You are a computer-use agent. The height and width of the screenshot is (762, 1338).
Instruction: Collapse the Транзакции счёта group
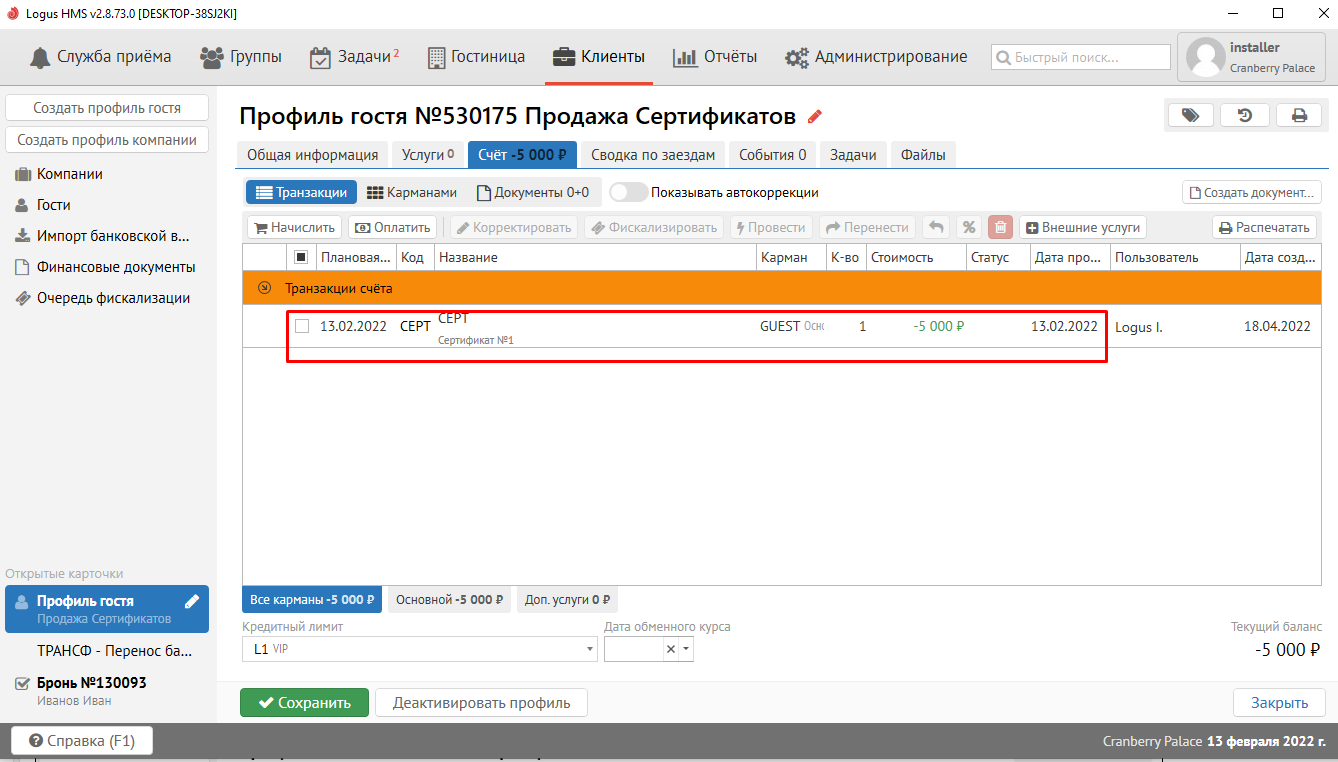tap(264, 288)
